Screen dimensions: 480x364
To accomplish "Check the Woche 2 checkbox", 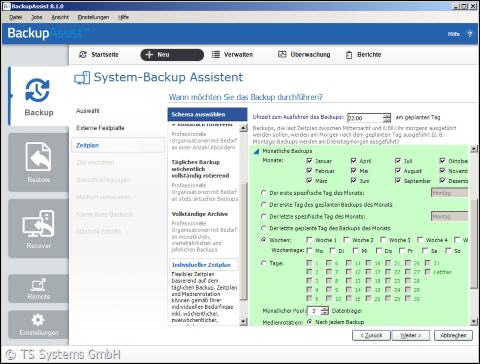I will 346,240.
